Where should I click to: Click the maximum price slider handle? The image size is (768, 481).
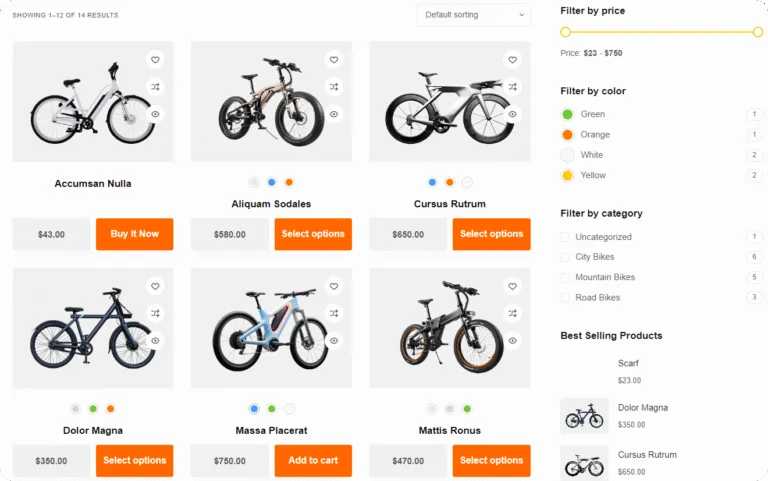(757, 32)
